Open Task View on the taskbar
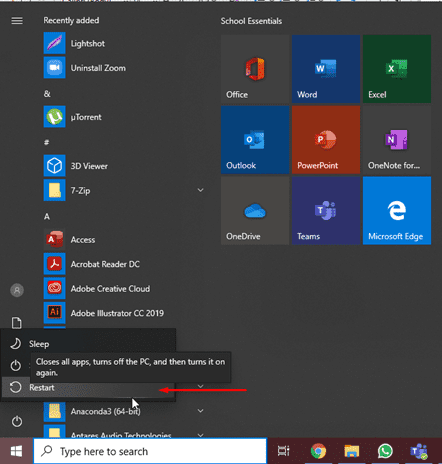 tap(284, 451)
